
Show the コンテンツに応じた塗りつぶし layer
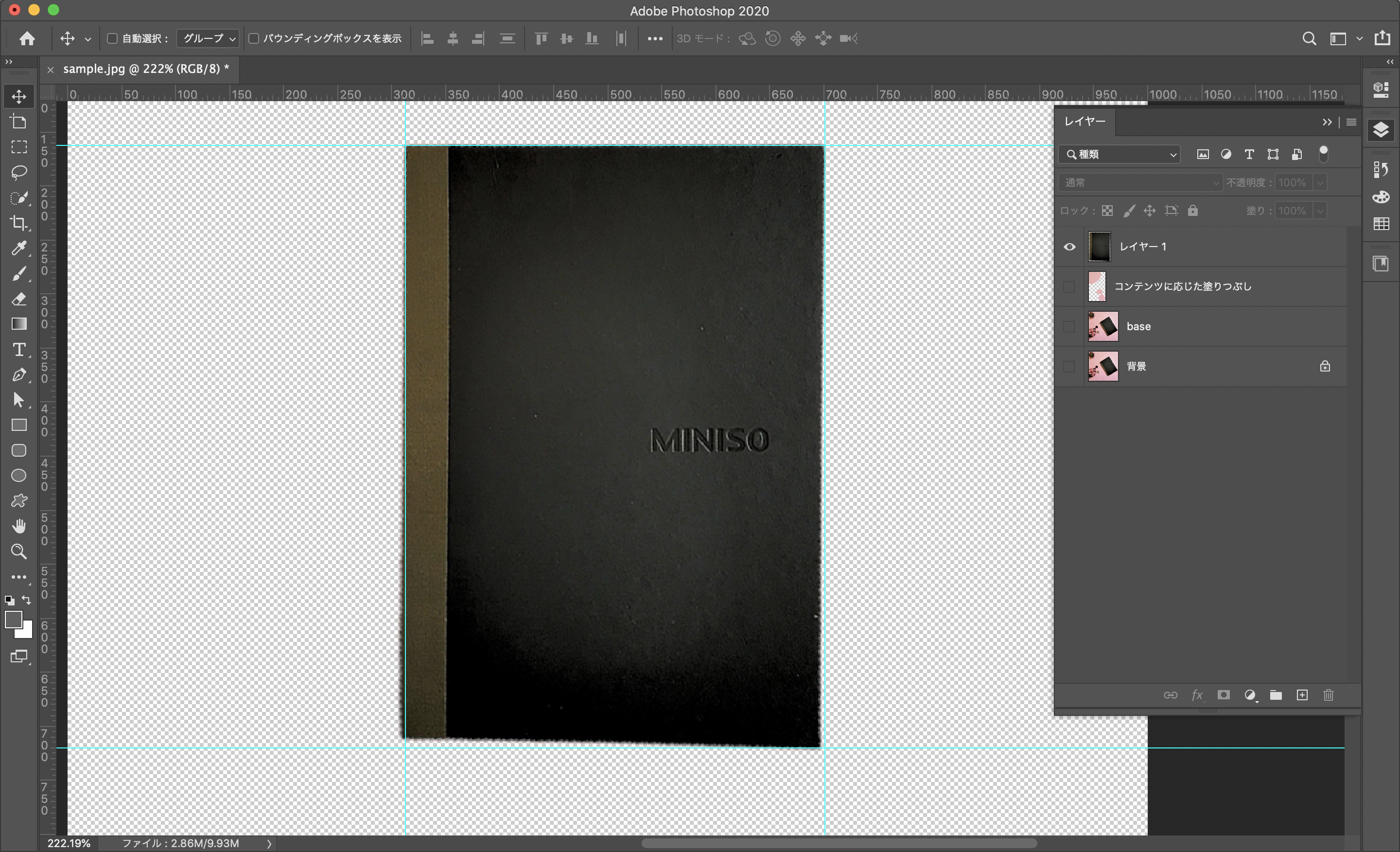(x=1069, y=286)
